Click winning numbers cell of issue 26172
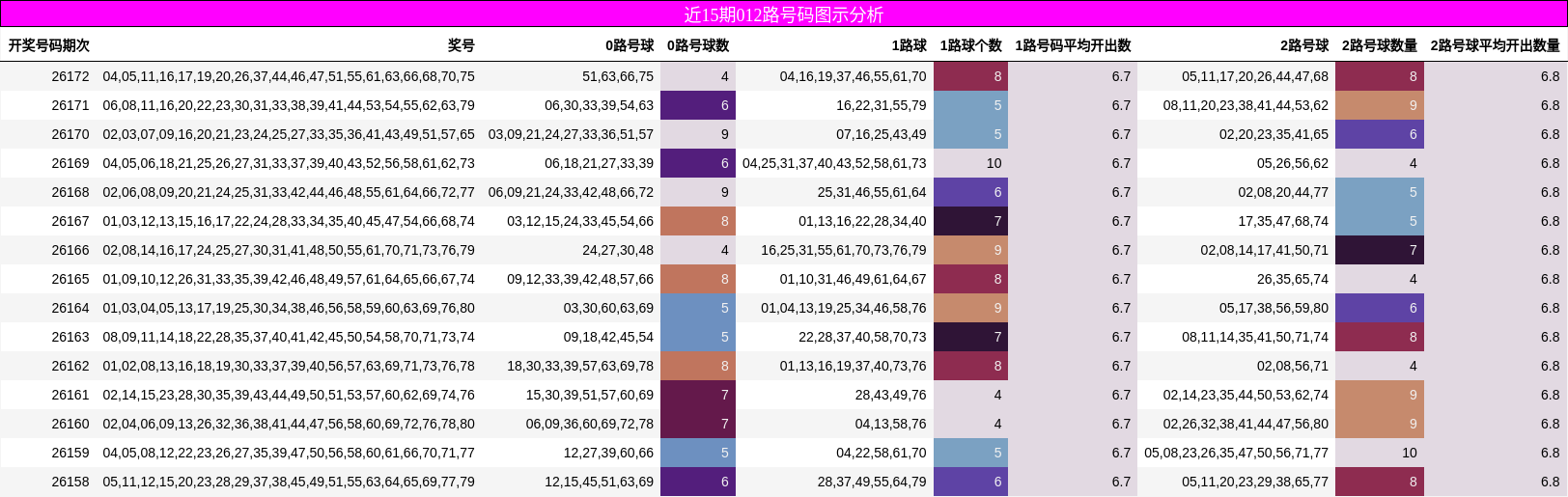 point(289,76)
